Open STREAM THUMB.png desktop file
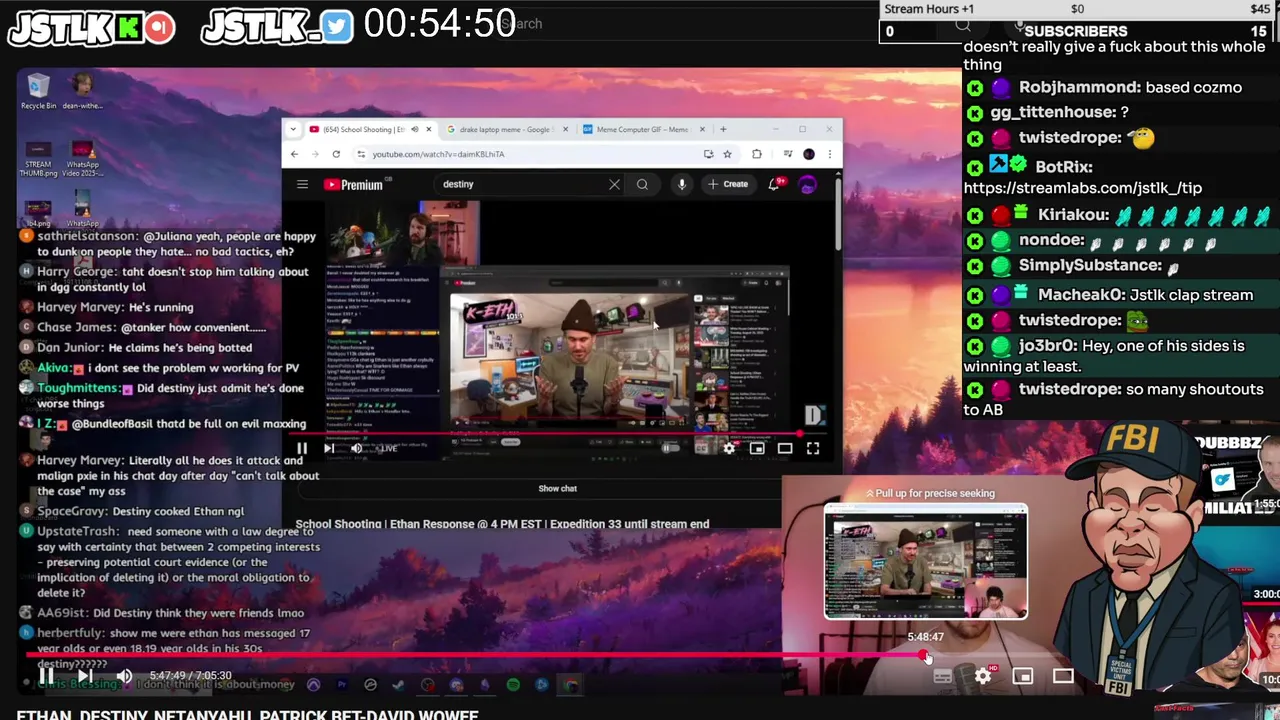Screen dimensions: 1280x720 point(38,158)
